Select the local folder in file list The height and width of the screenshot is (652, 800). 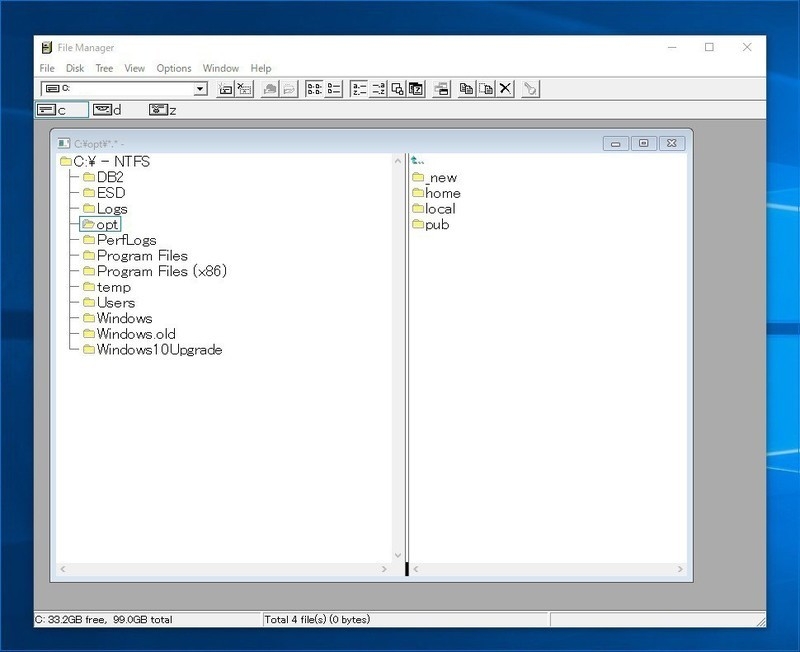(x=434, y=209)
